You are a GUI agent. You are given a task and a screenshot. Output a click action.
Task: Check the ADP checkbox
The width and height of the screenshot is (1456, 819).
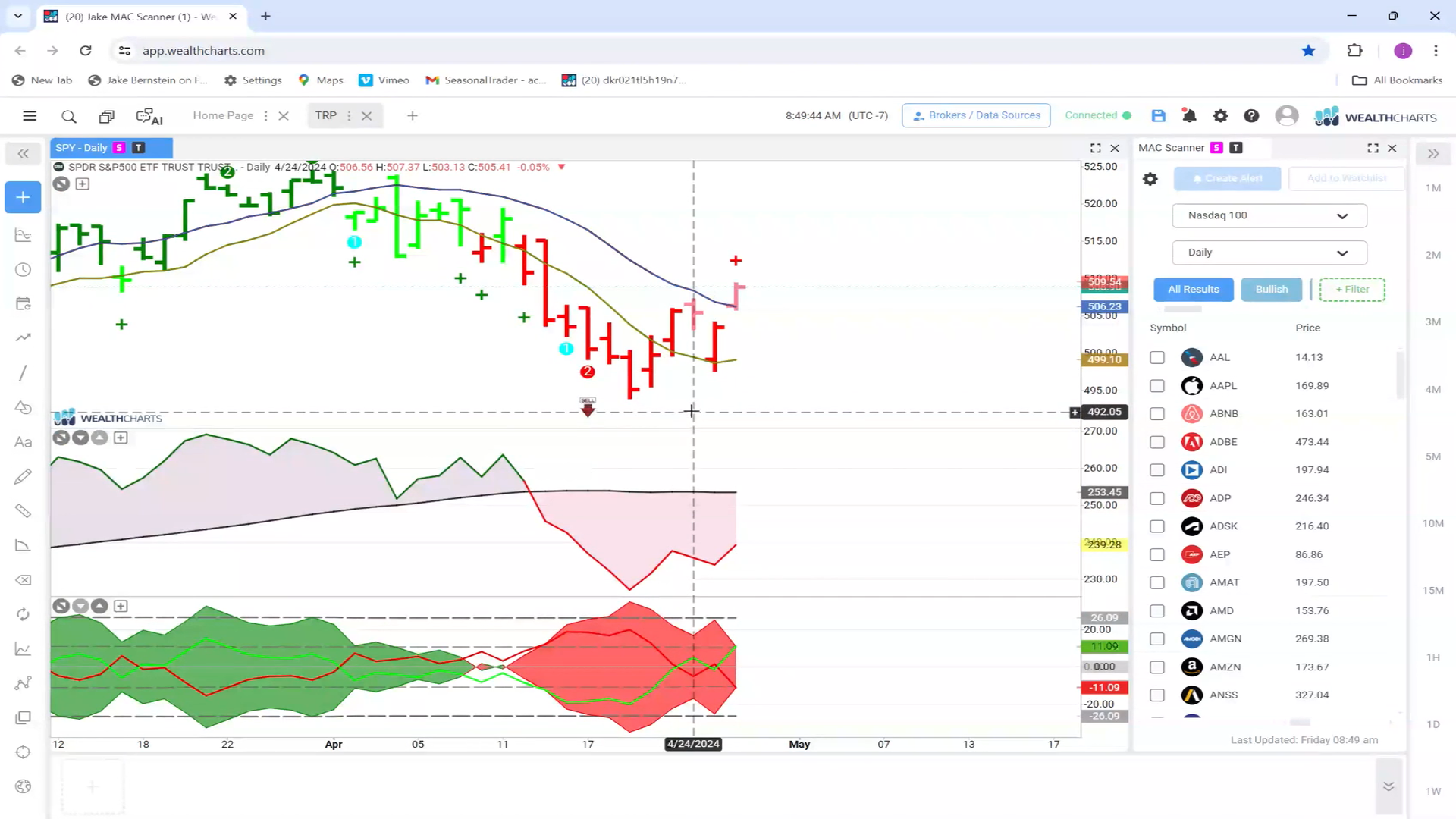tap(1157, 498)
